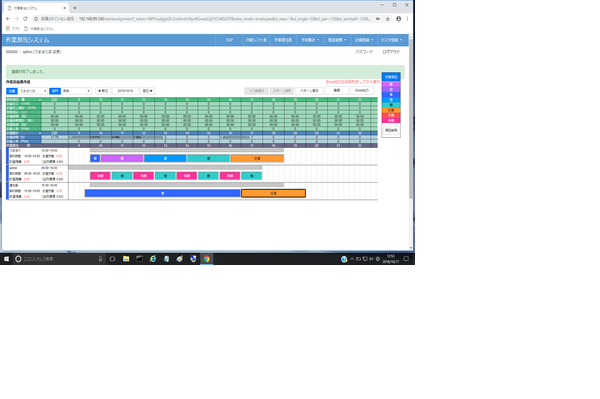600x399 pixels.
Task: Open the department selection dropdown
Action: 76,91
